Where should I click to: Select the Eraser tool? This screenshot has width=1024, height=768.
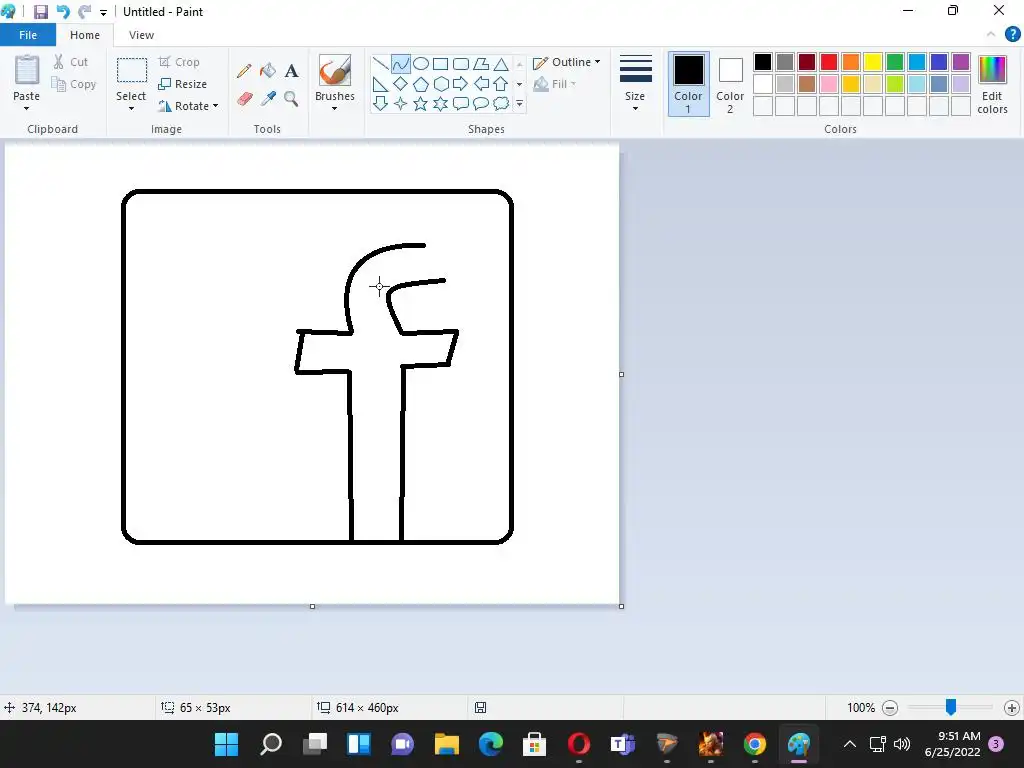244,99
